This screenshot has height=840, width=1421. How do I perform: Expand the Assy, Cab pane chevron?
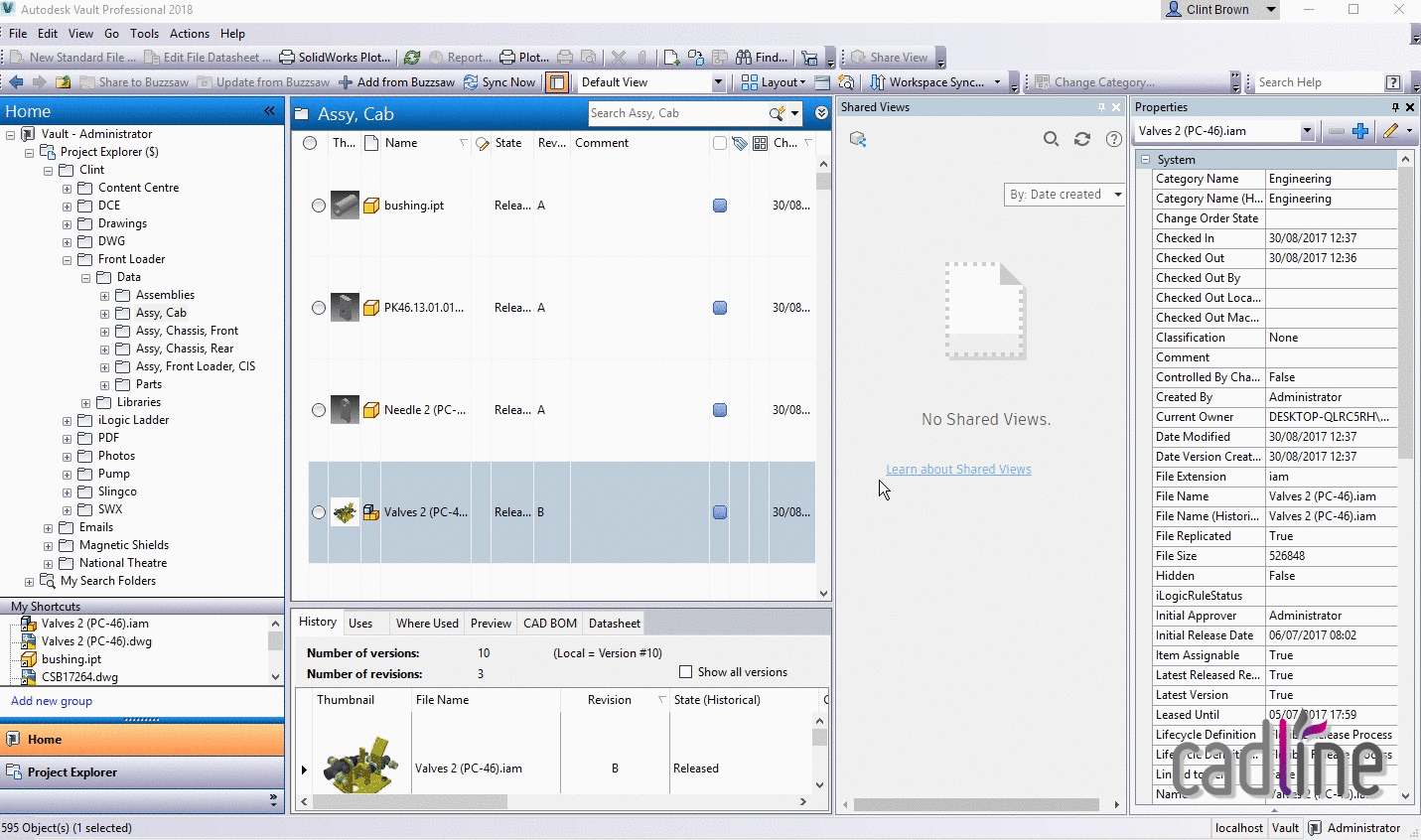pyautogui.click(x=821, y=113)
